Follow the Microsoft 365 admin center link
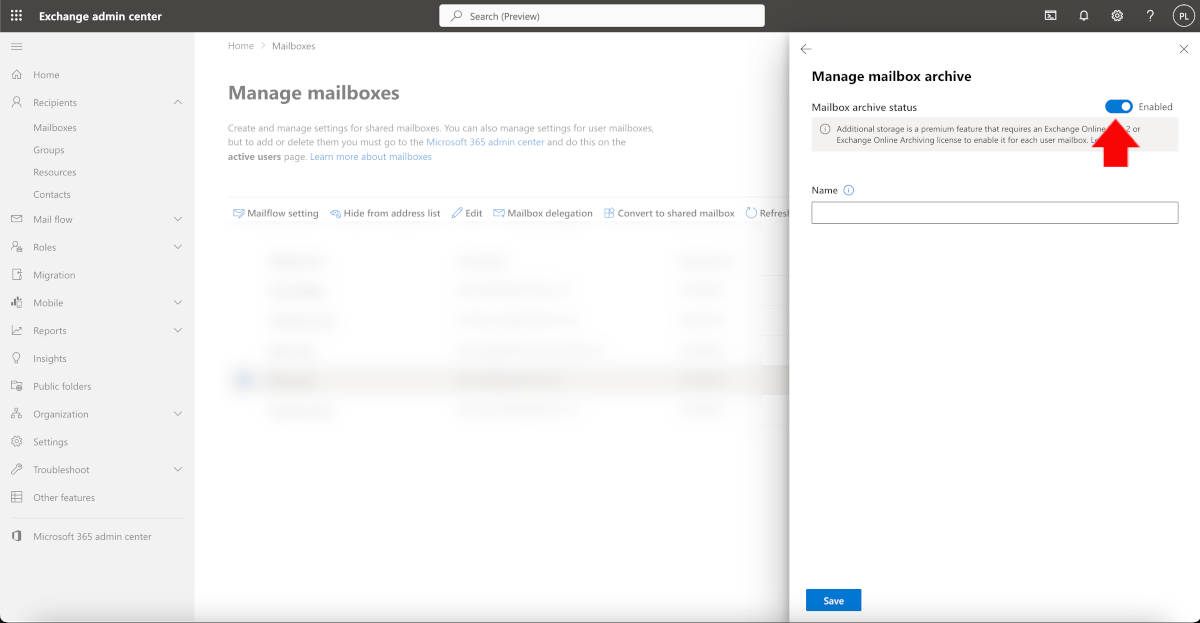Screen dimensions: 1200x623 click(485, 142)
